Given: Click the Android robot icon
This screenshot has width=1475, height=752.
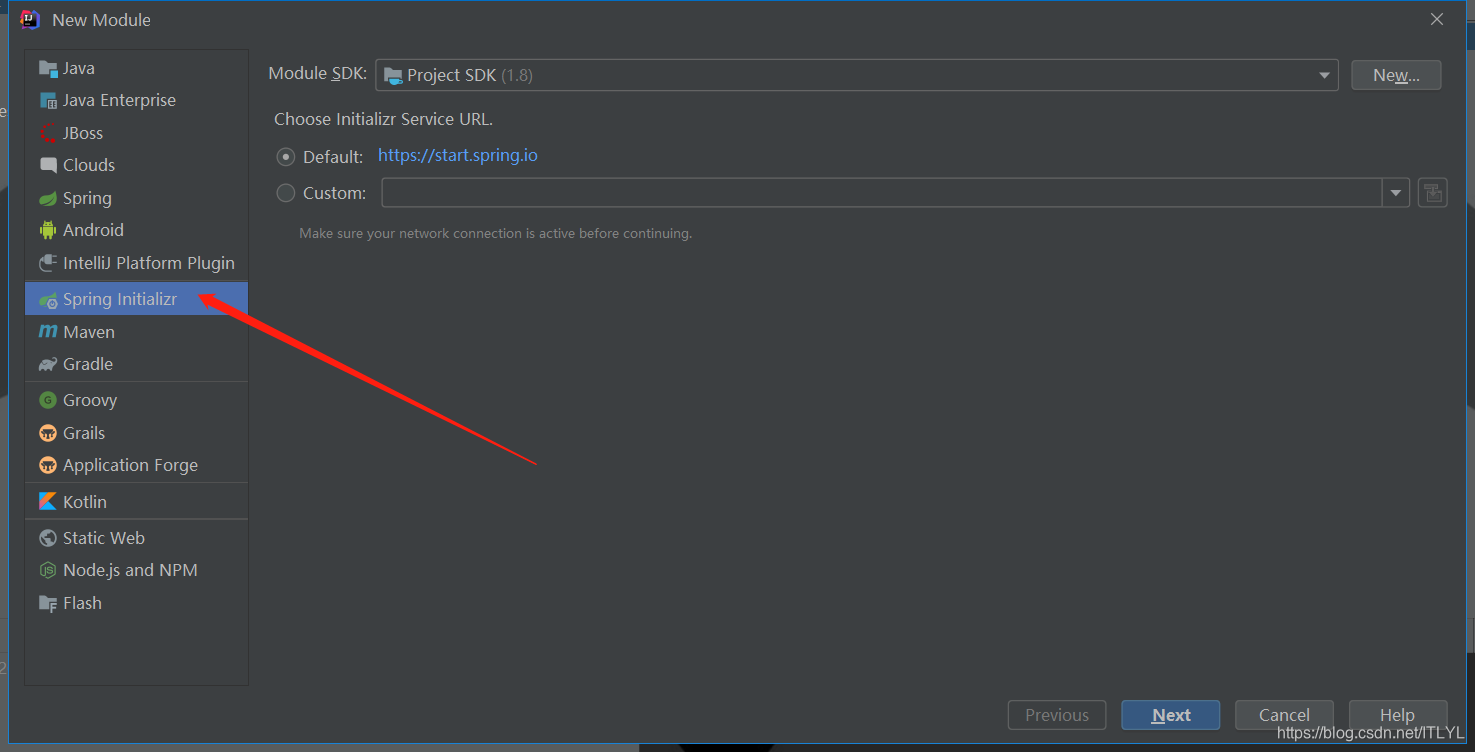Looking at the screenshot, I should point(48,230).
